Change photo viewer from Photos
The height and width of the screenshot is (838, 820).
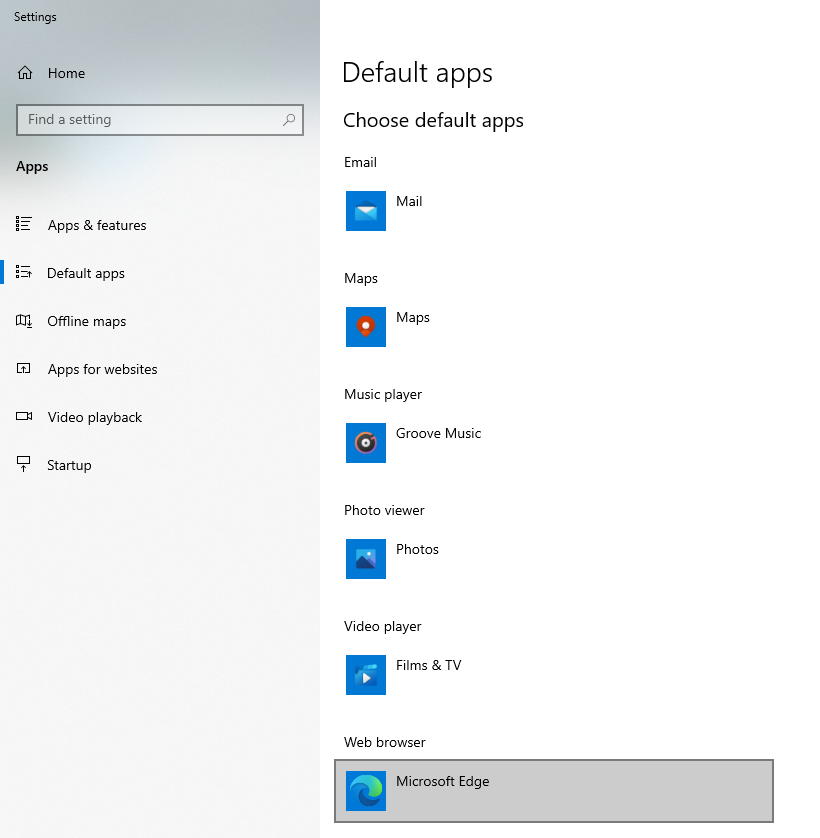pyautogui.click(x=417, y=549)
